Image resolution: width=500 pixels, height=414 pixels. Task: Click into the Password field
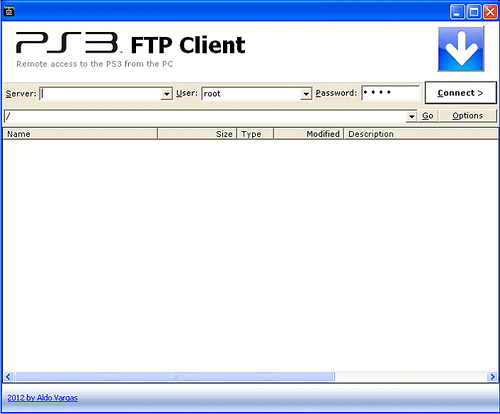coord(391,93)
